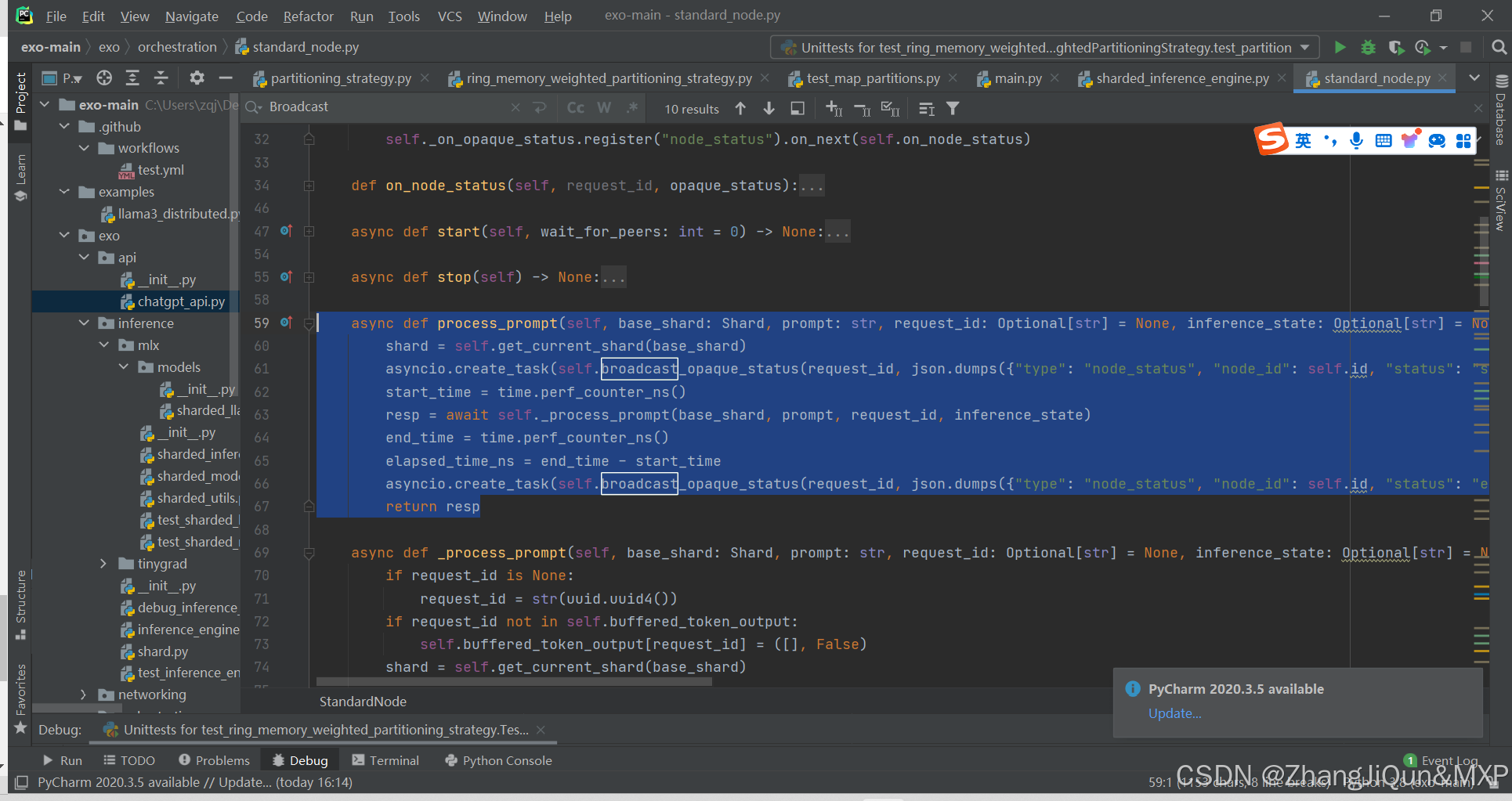Expand the tinygrad folder
The image size is (1512, 801).
coord(103,564)
